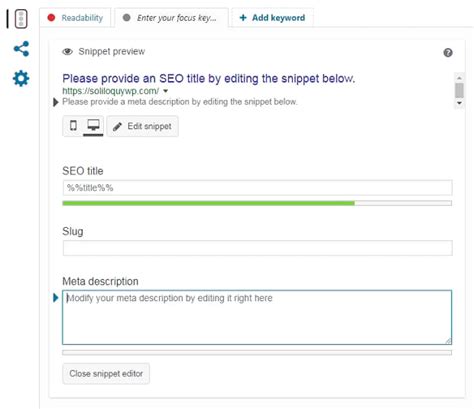This screenshot has height=409, width=474.
Task: Click the snippet preview scrollbar down arrow
Action: pyautogui.click(x=459, y=103)
